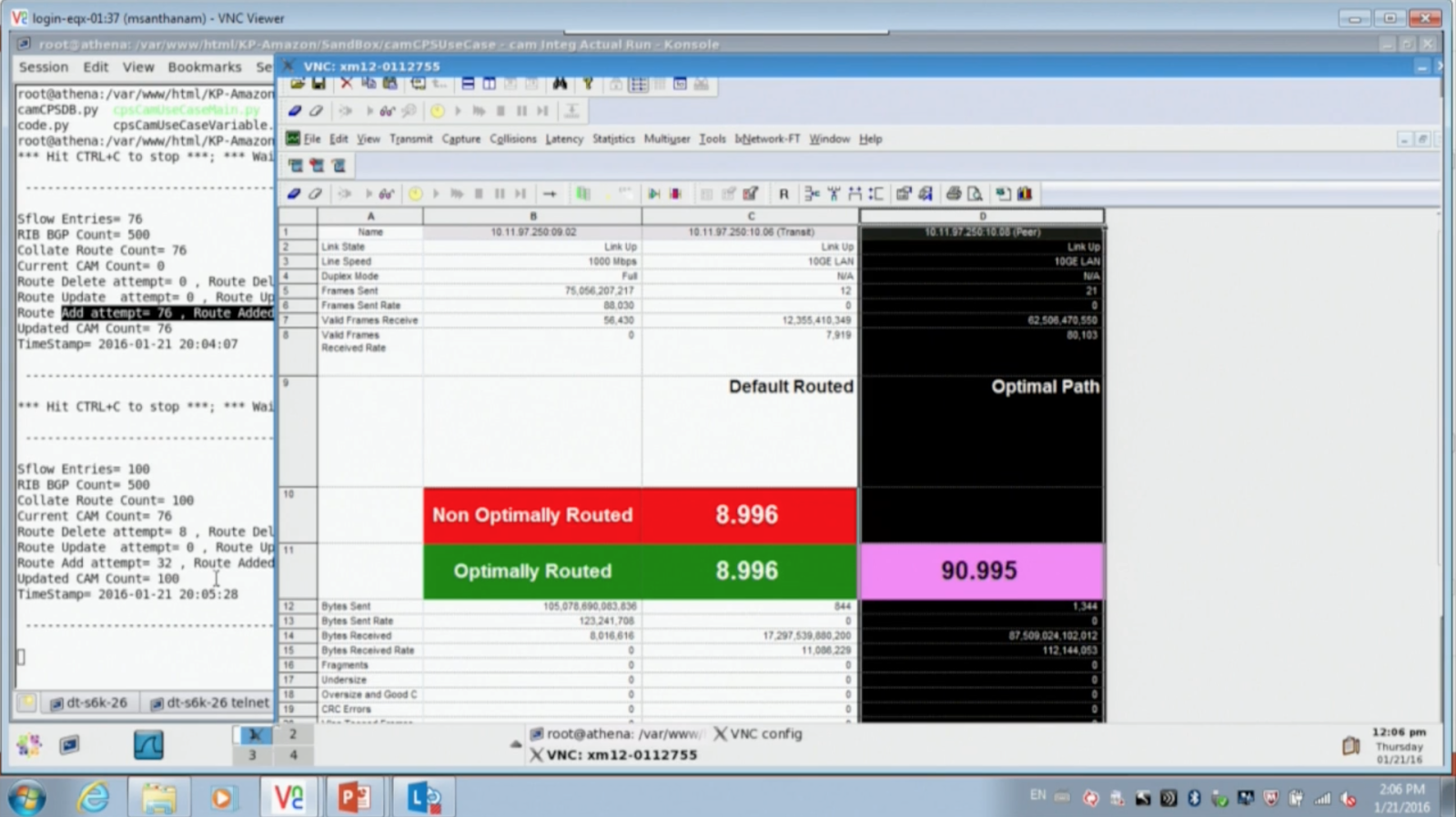Open the File menu in IxExplorer
The image size is (1456, 817).
[x=312, y=139]
